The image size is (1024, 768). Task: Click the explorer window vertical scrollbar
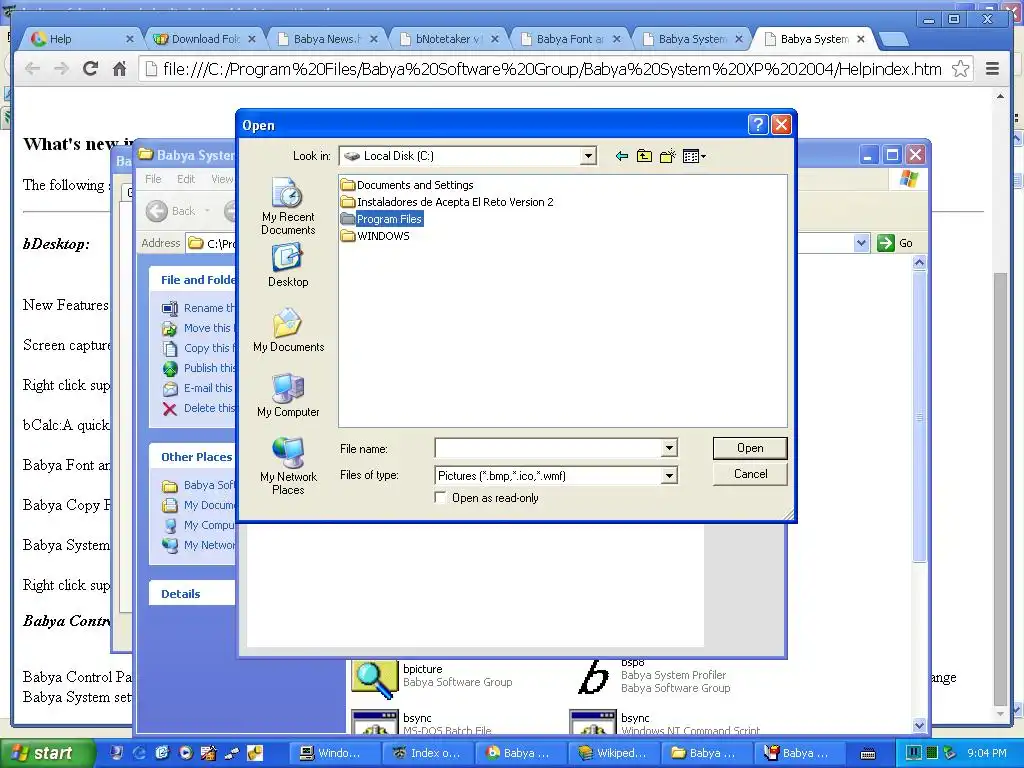tap(920, 418)
